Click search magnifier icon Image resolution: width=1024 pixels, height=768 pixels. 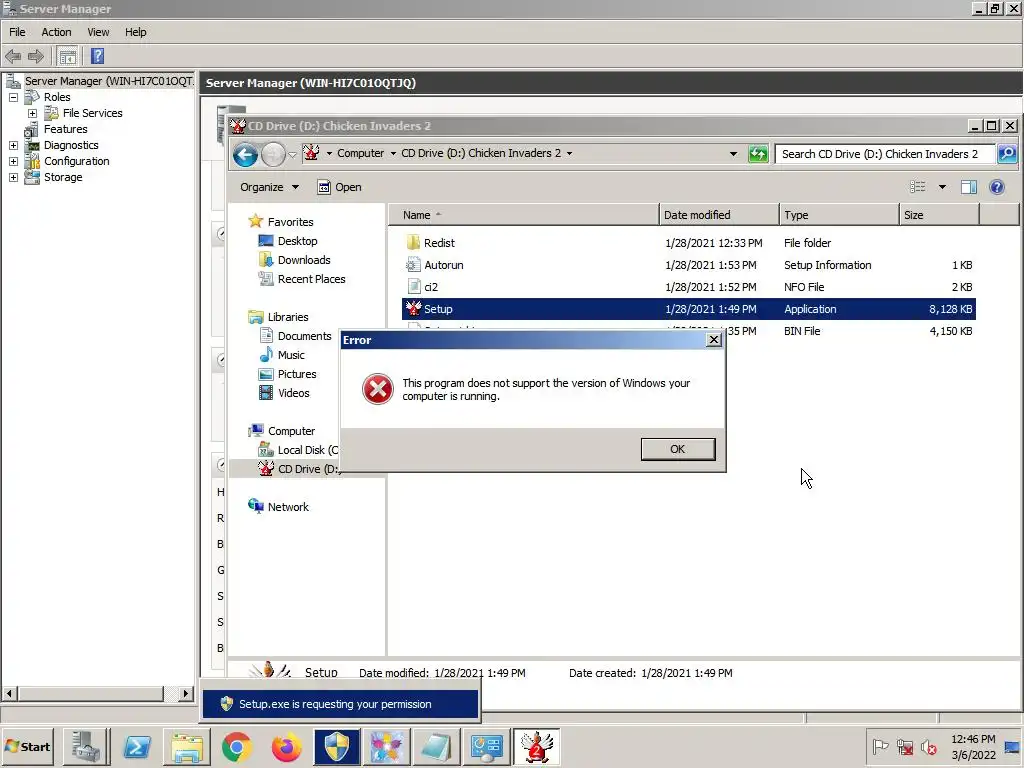tap(1007, 154)
